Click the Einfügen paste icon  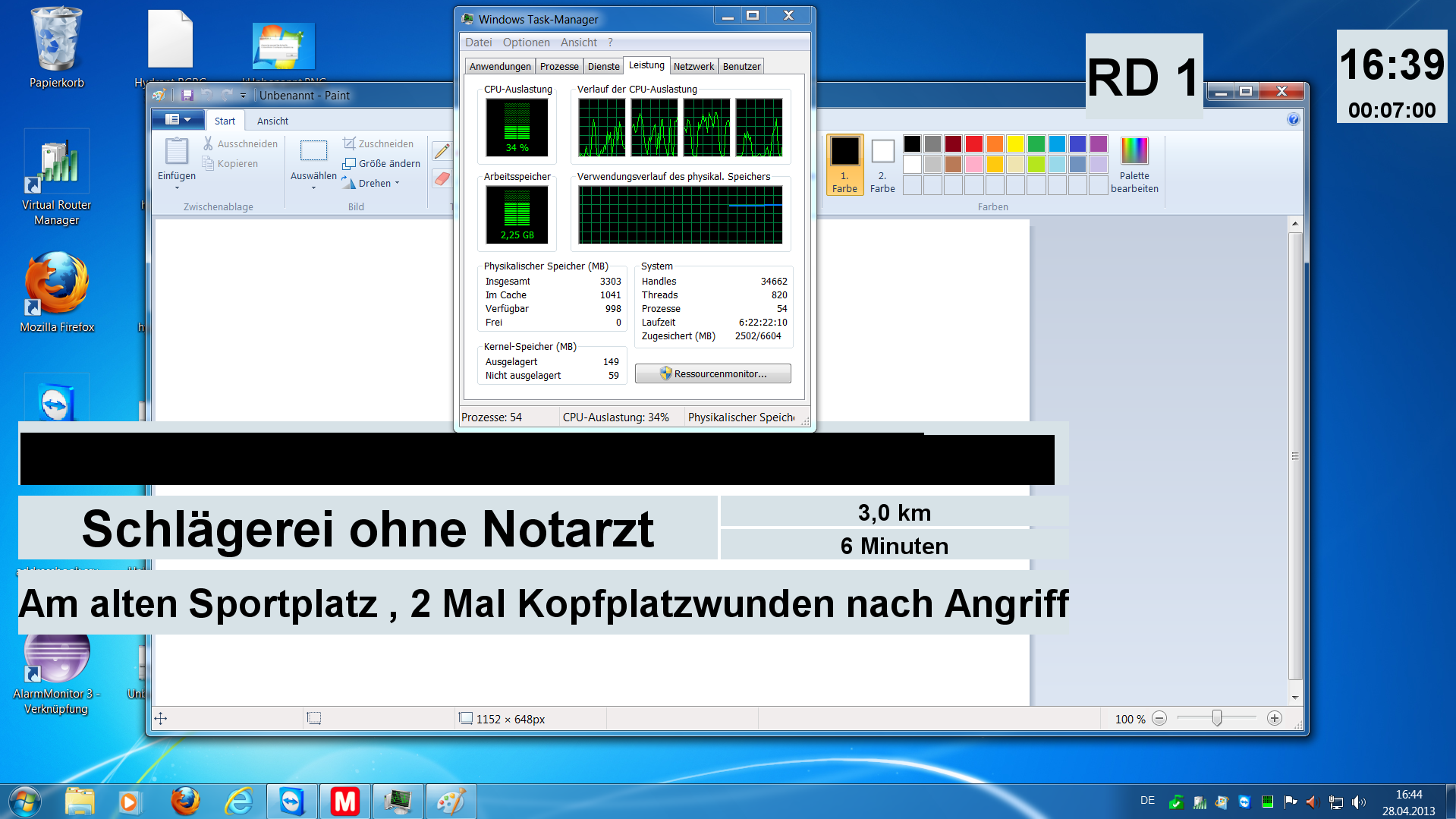176,152
